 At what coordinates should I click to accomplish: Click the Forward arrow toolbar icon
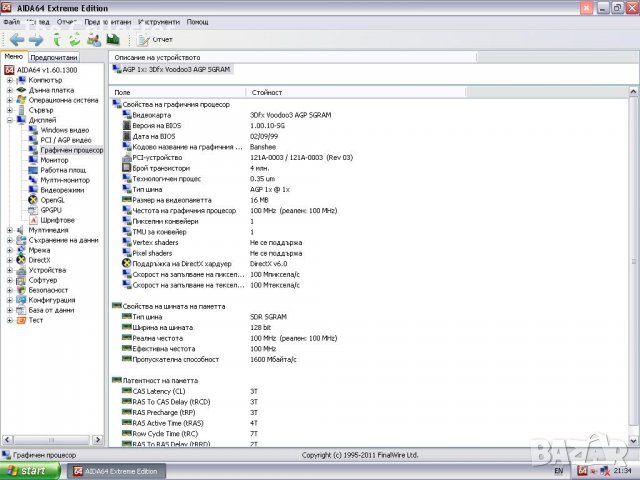tap(35, 39)
